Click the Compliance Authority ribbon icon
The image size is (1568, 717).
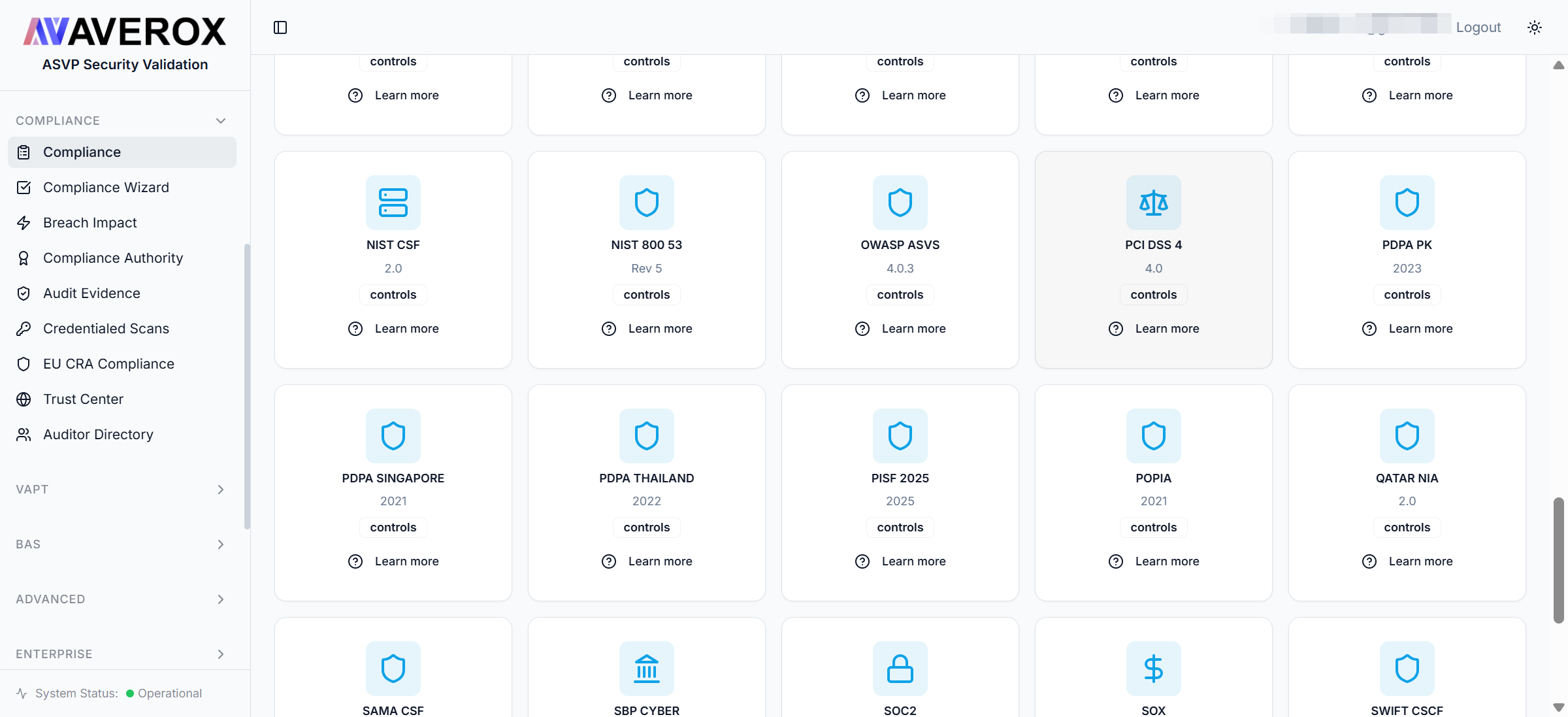pos(24,258)
